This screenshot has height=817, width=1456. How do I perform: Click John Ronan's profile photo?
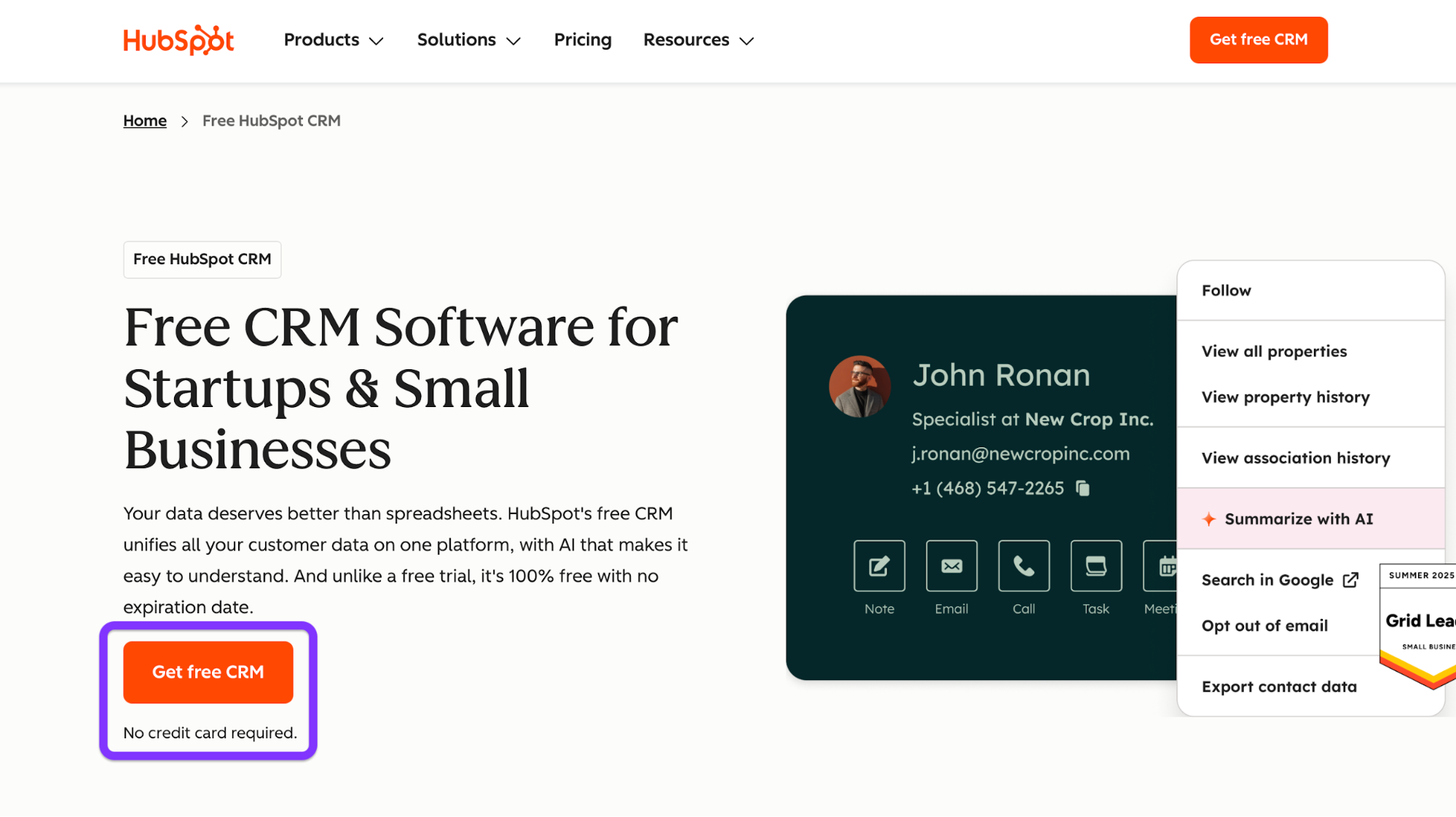[x=859, y=387]
